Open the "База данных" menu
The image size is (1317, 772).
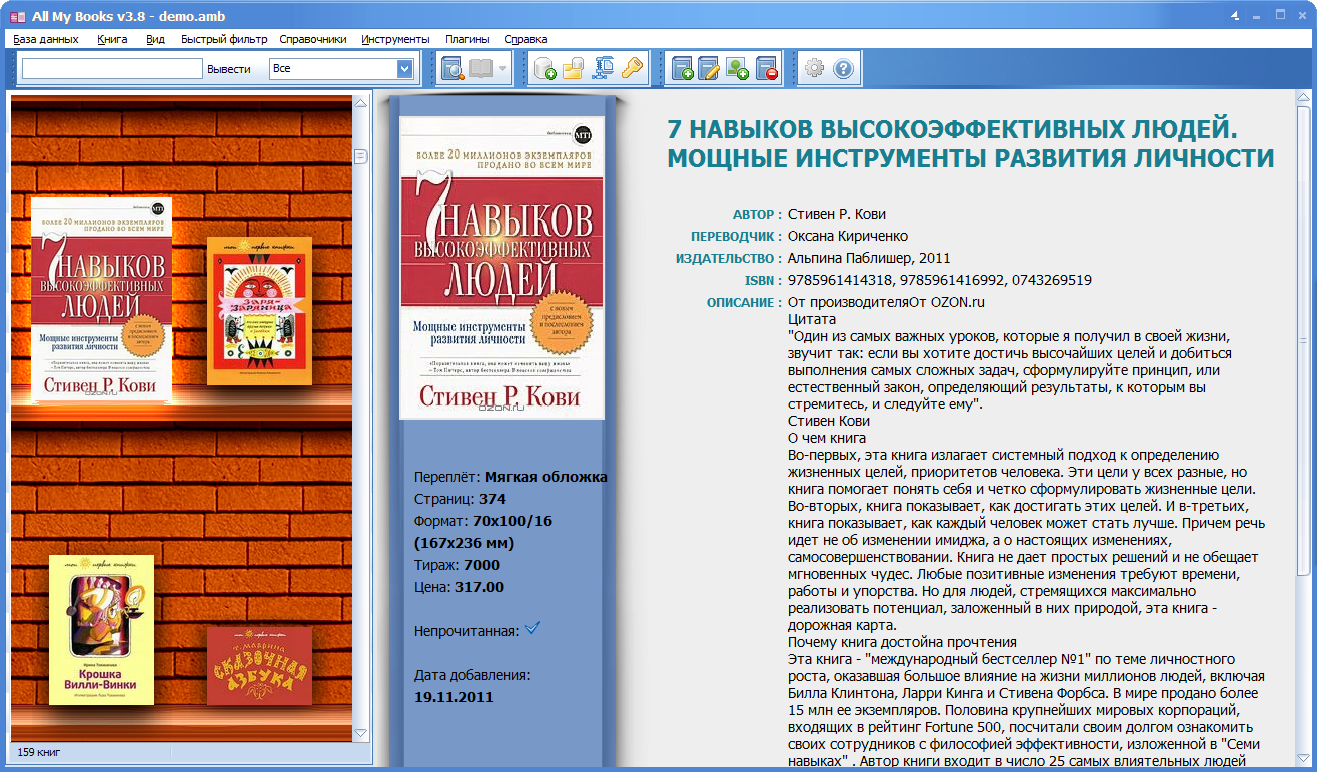46,39
